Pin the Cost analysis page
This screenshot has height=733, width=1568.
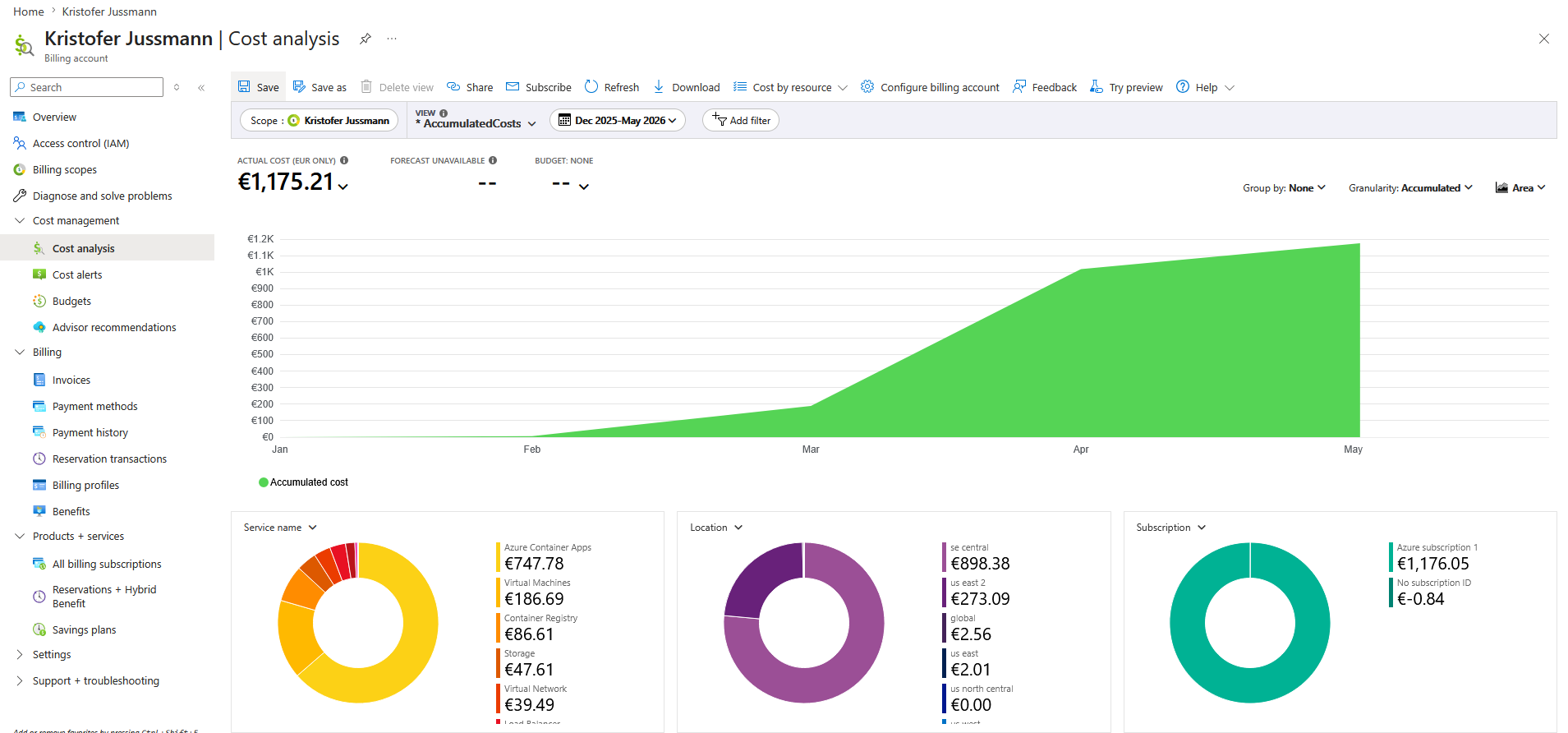[x=366, y=39]
